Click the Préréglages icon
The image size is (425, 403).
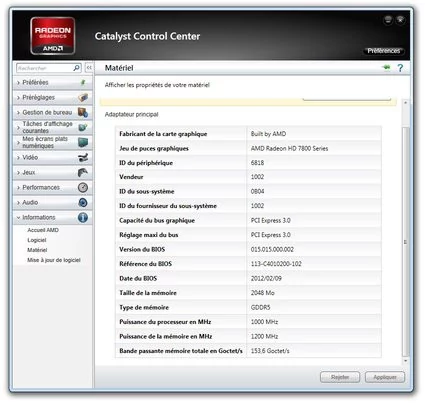83,97
